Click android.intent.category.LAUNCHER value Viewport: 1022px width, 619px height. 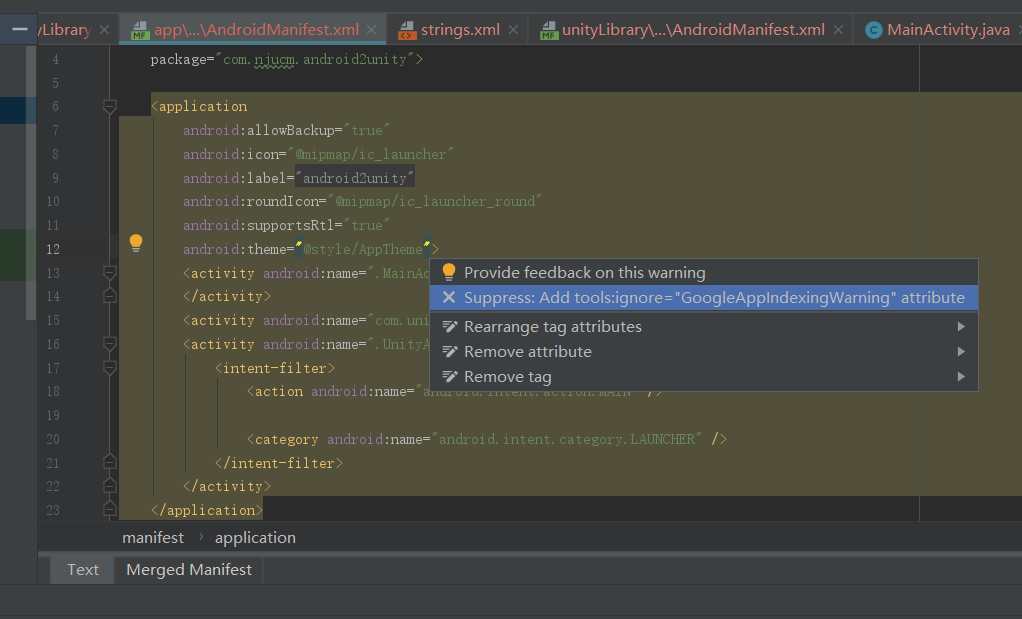tap(567, 439)
